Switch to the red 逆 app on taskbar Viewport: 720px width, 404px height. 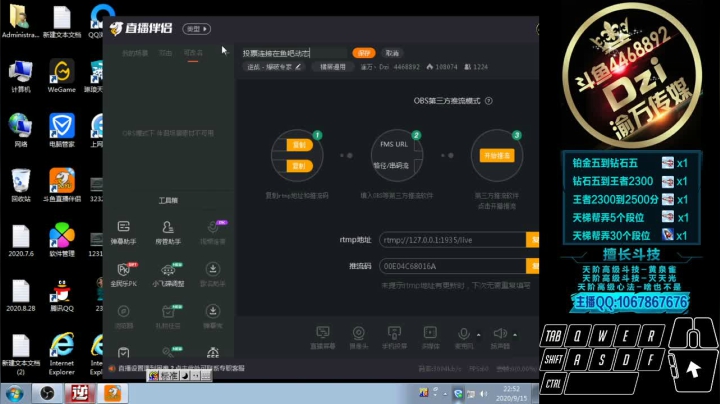coord(80,393)
